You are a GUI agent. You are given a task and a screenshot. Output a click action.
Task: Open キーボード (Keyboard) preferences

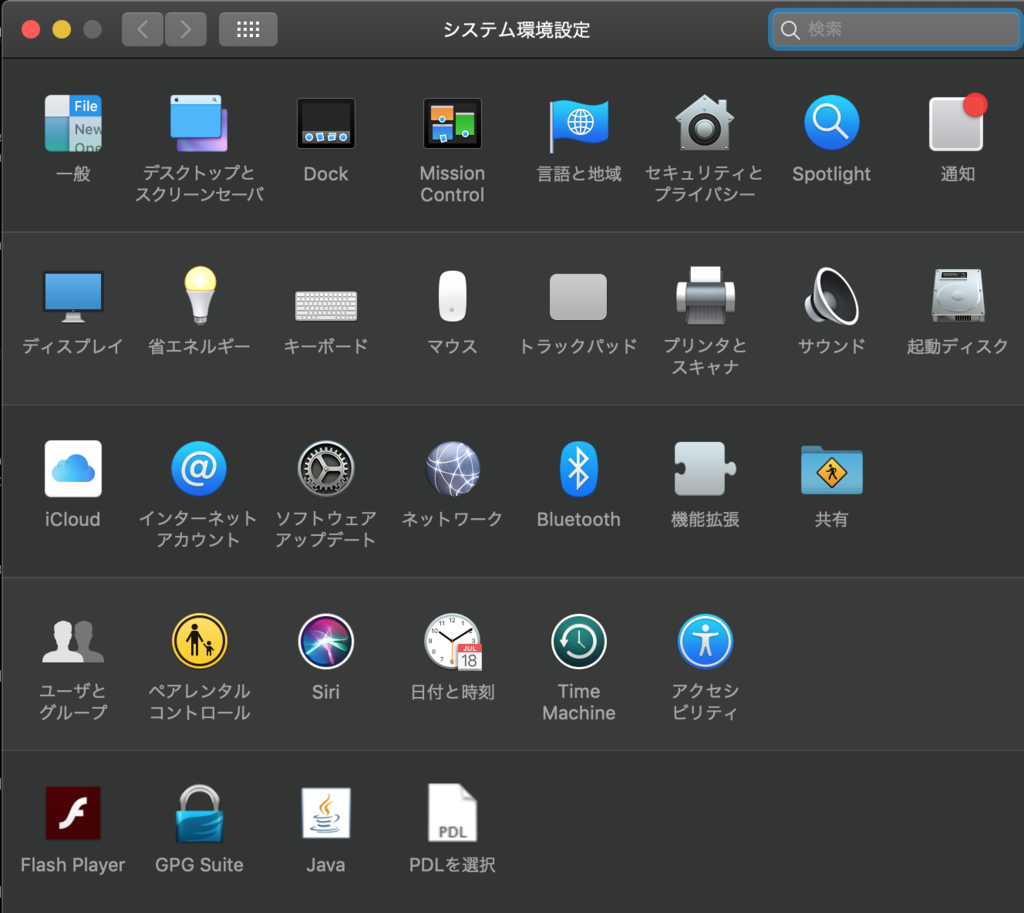tap(326, 296)
